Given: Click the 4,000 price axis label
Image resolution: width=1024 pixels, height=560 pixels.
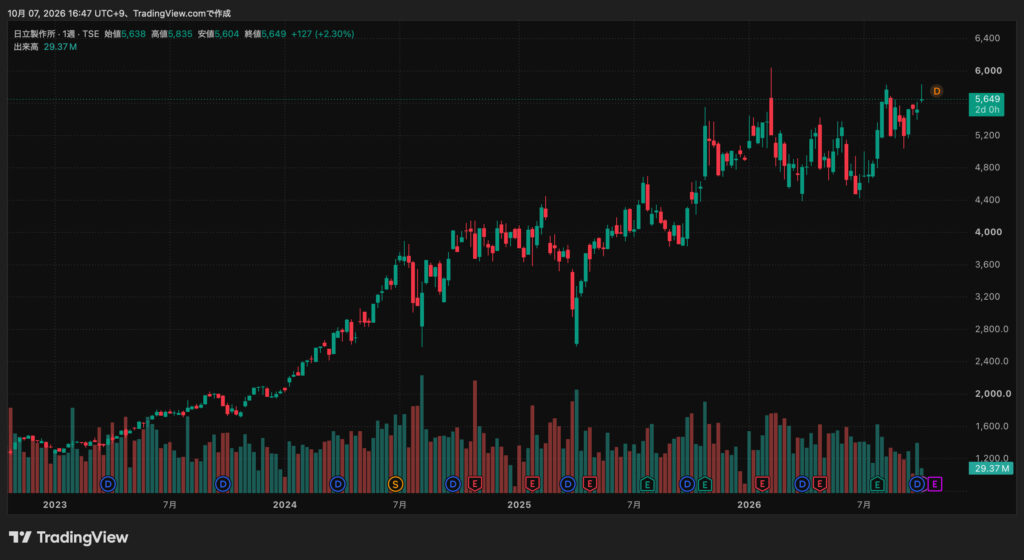Looking at the screenshot, I should pyautogui.click(x=988, y=232).
